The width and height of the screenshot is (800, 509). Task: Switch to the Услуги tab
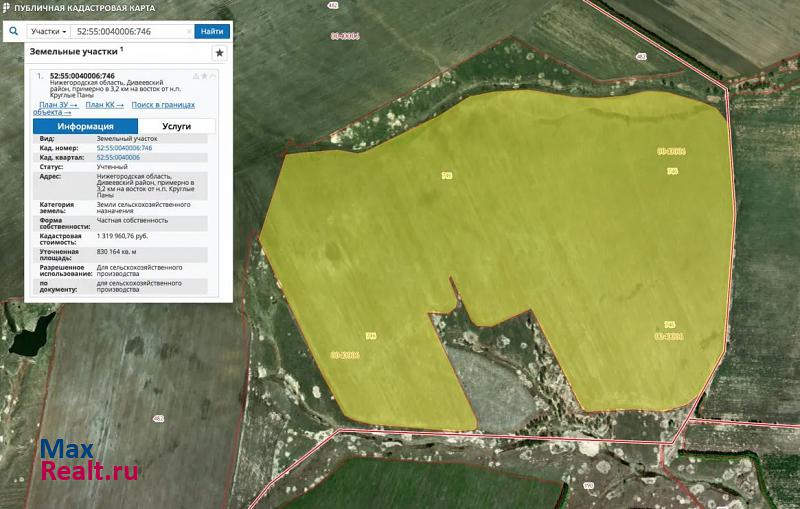pos(176,127)
